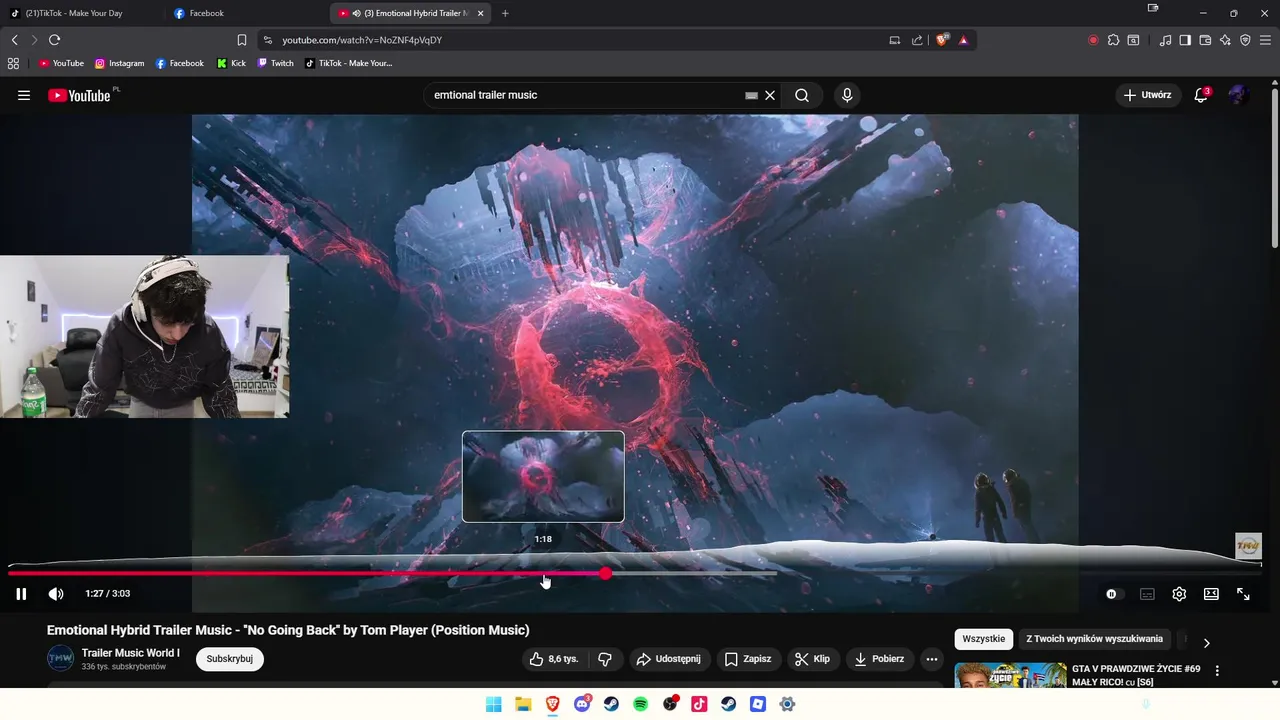Open the TMW channel avatar
The image size is (1280, 720).
tap(60, 658)
